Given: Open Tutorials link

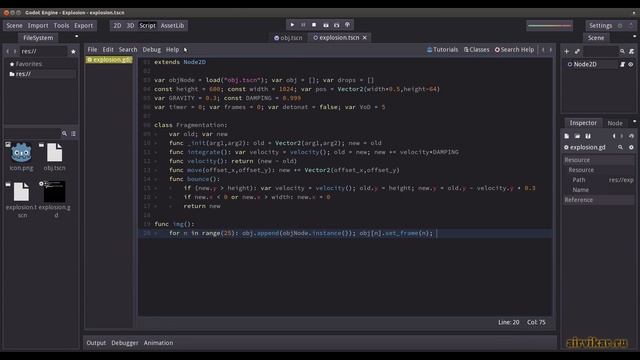Looking at the screenshot, I should click(x=442, y=49).
